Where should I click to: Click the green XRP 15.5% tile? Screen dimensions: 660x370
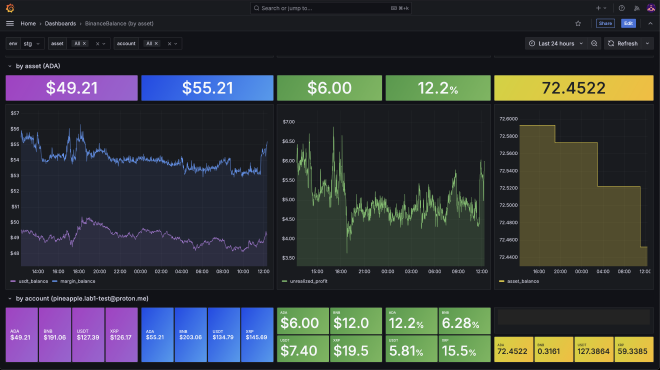[x=464, y=349]
